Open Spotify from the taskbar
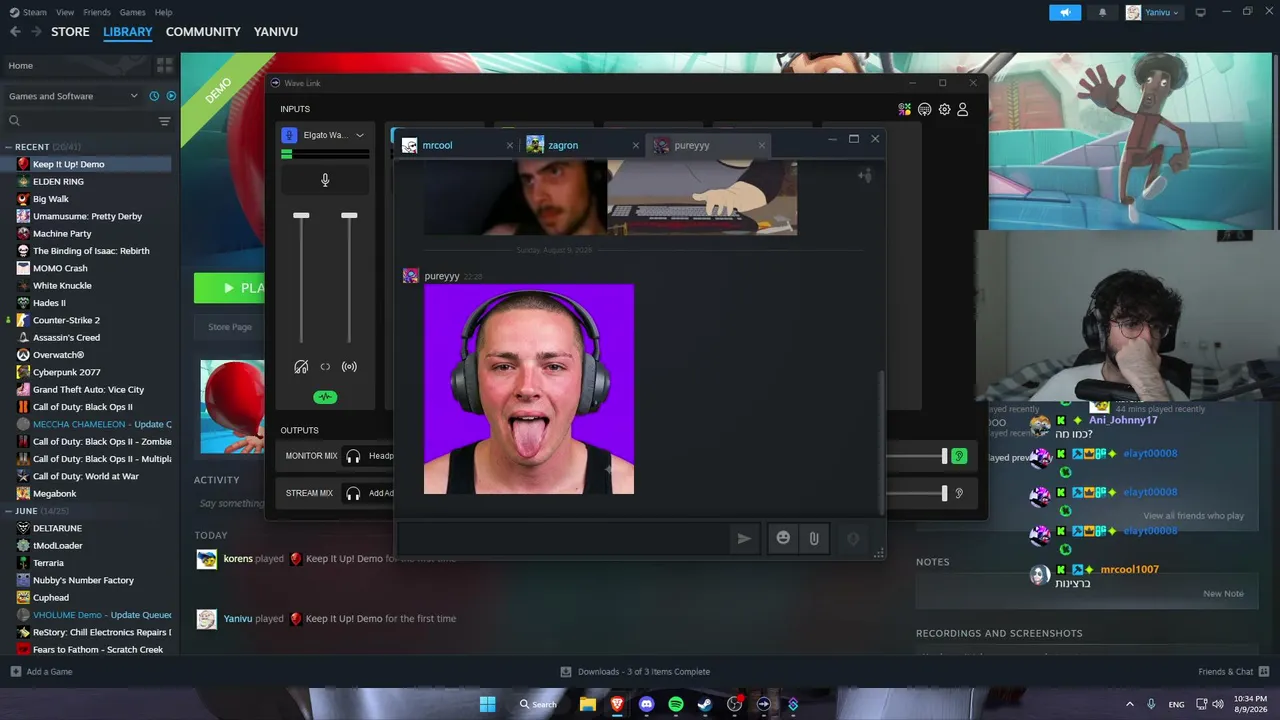The width and height of the screenshot is (1280, 720). [676, 704]
